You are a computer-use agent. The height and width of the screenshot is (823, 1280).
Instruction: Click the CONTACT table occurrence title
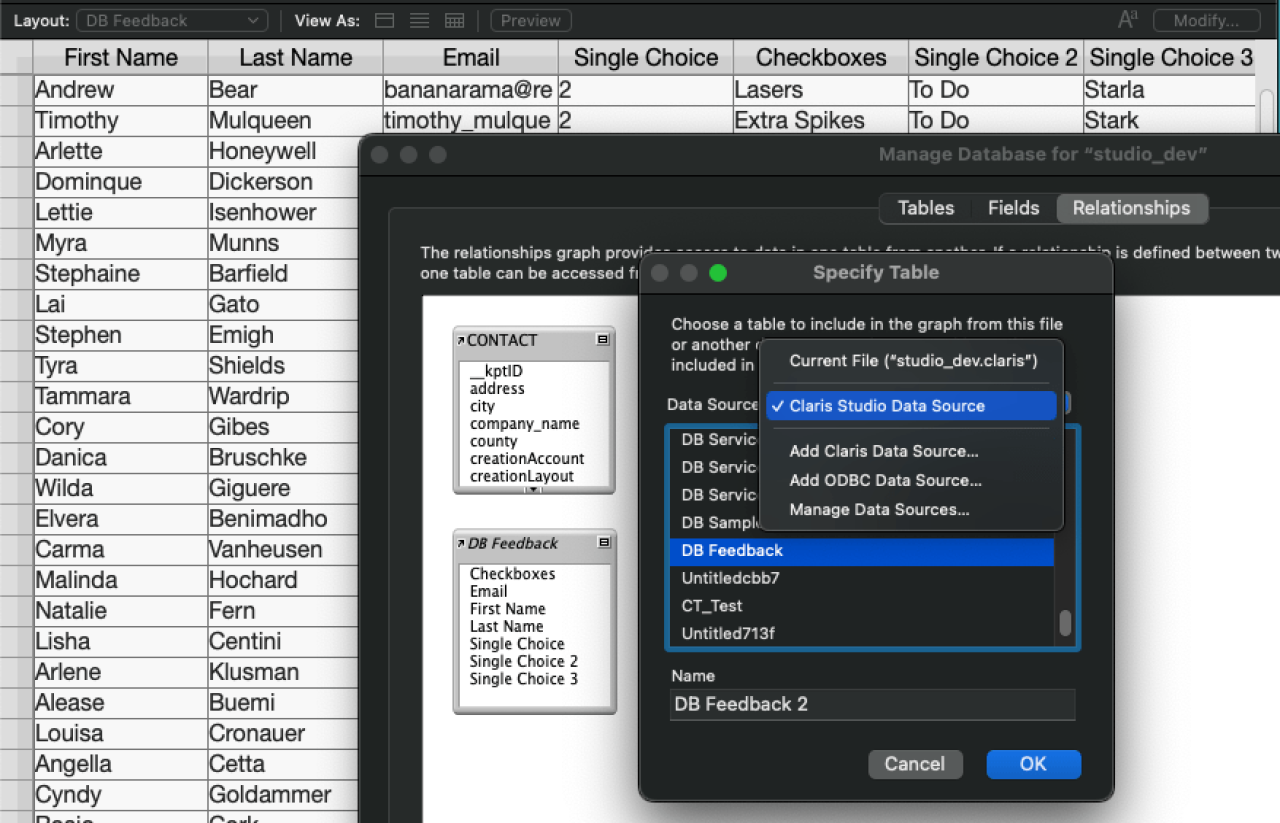[x=502, y=340]
